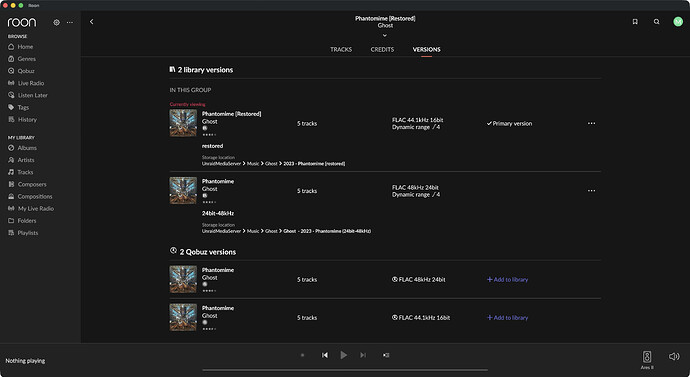Click Qobuz 44.1kHz 16bit album cover thumbnail

point(183,317)
